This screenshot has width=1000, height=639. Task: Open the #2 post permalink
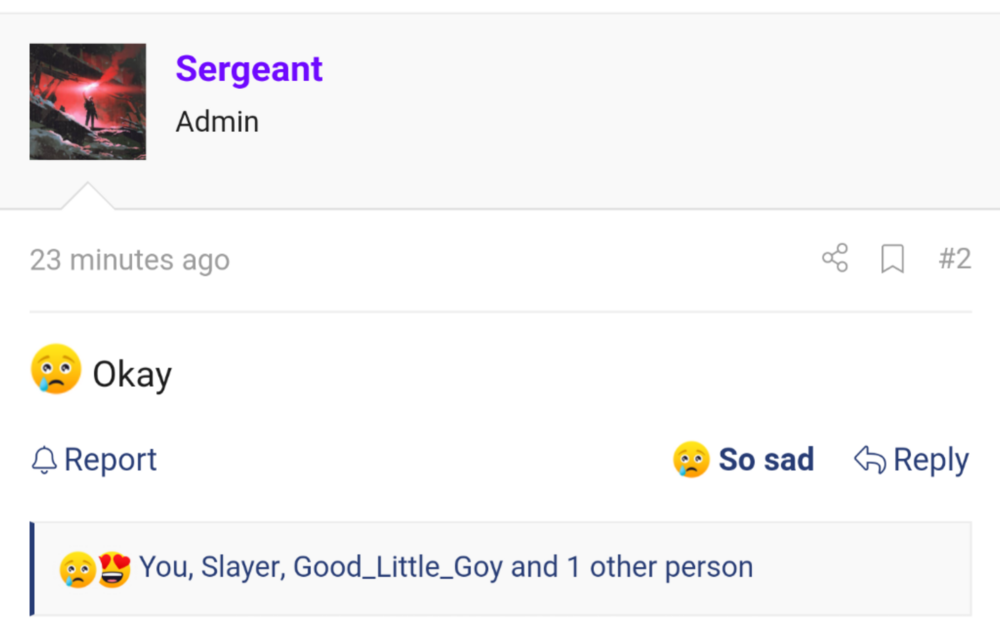(955, 259)
